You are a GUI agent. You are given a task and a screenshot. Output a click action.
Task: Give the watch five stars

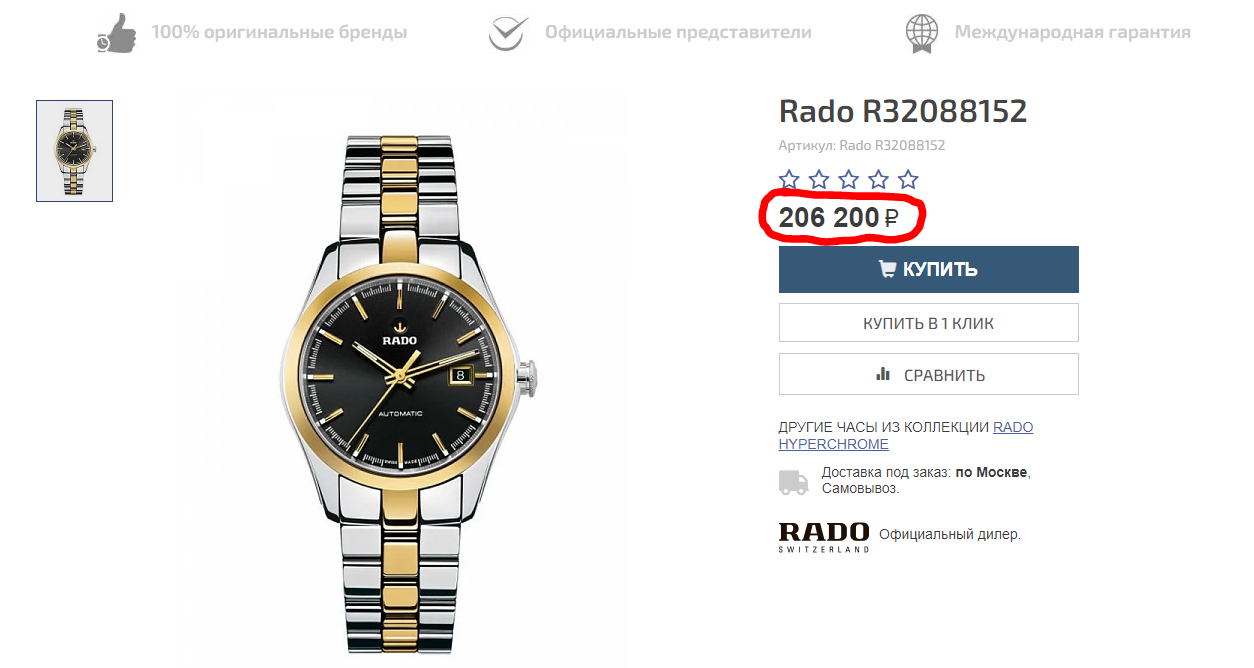[908, 180]
